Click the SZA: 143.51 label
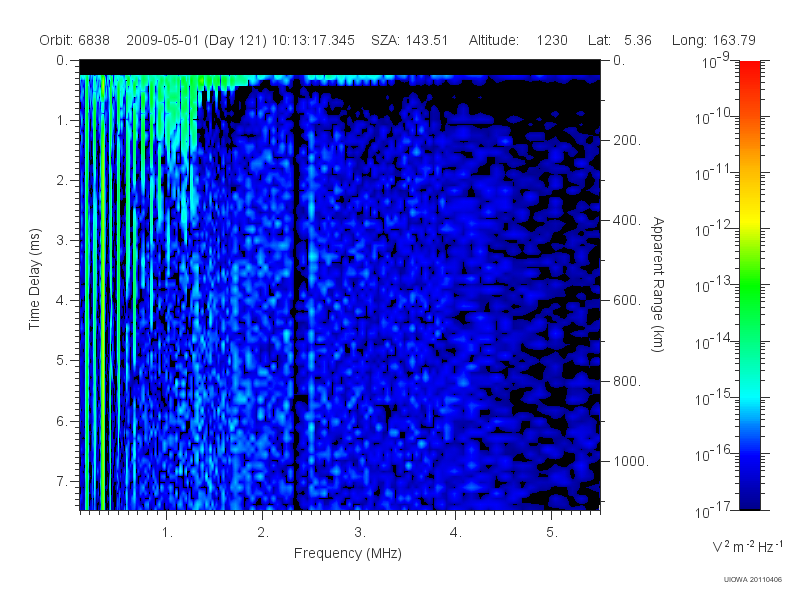800x600 pixels. point(410,40)
